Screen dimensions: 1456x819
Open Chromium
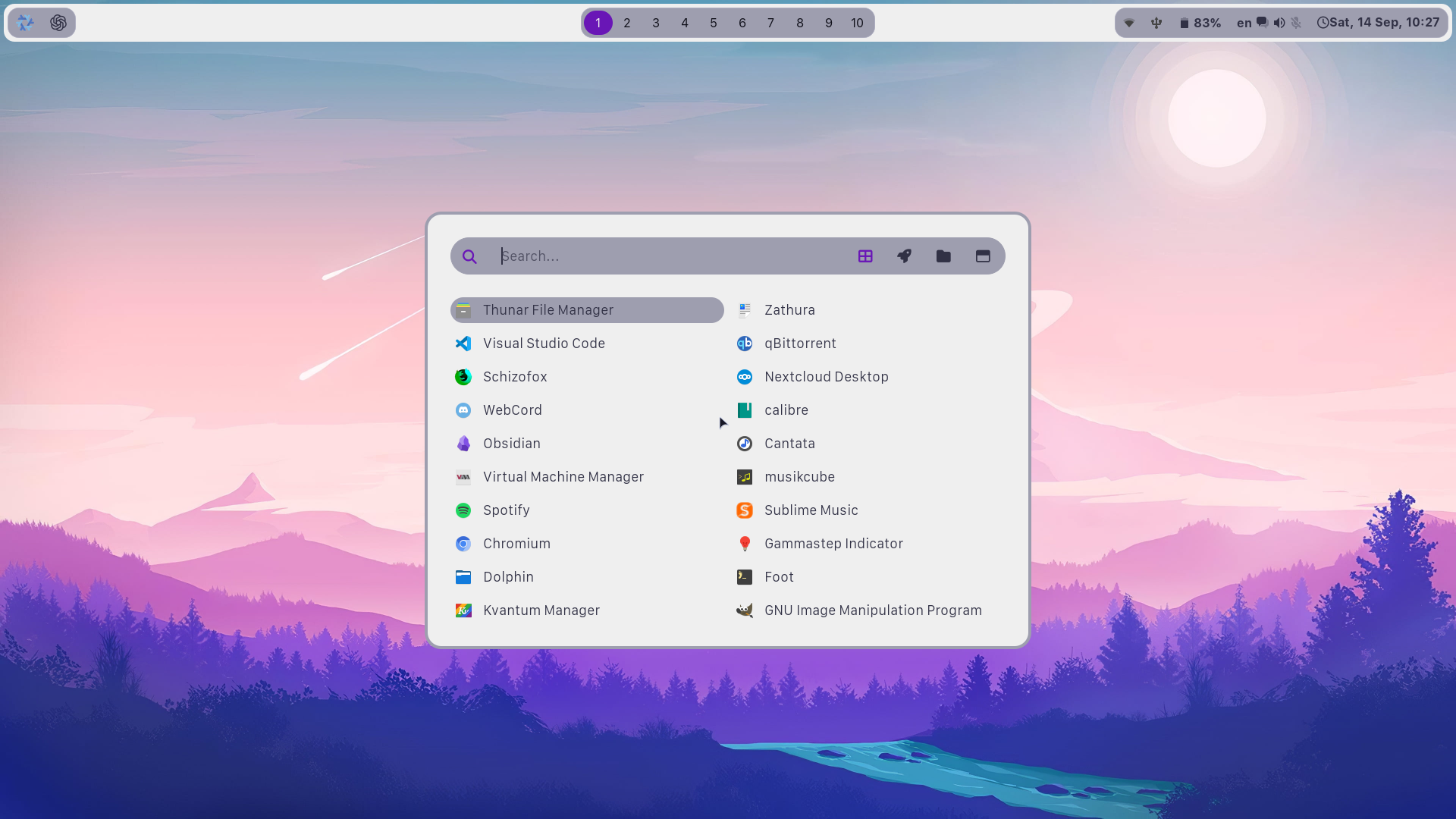(587, 544)
